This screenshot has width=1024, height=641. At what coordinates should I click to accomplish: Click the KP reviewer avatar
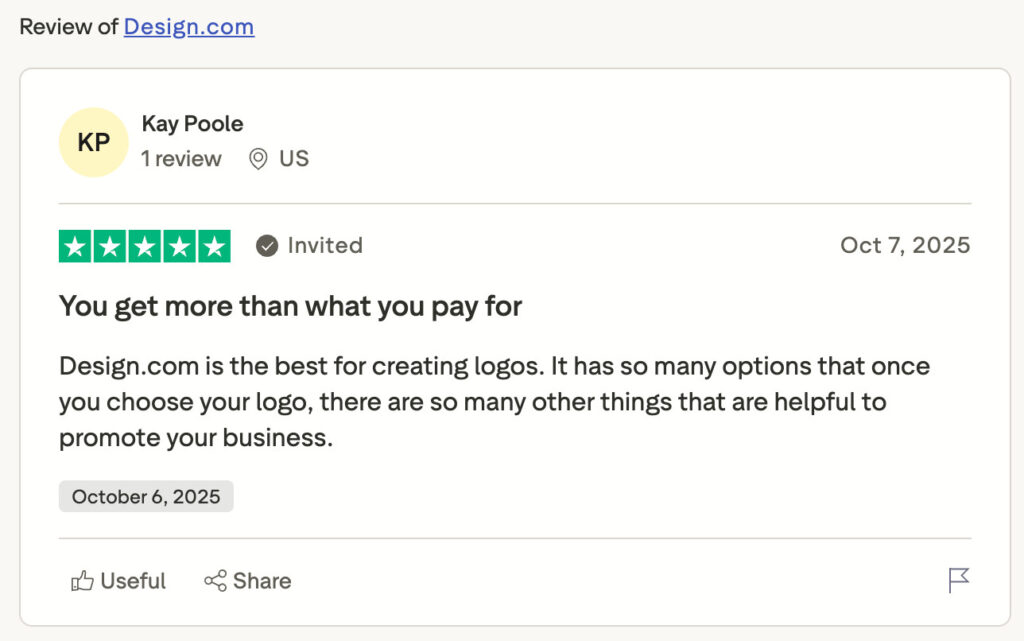tap(94, 142)
